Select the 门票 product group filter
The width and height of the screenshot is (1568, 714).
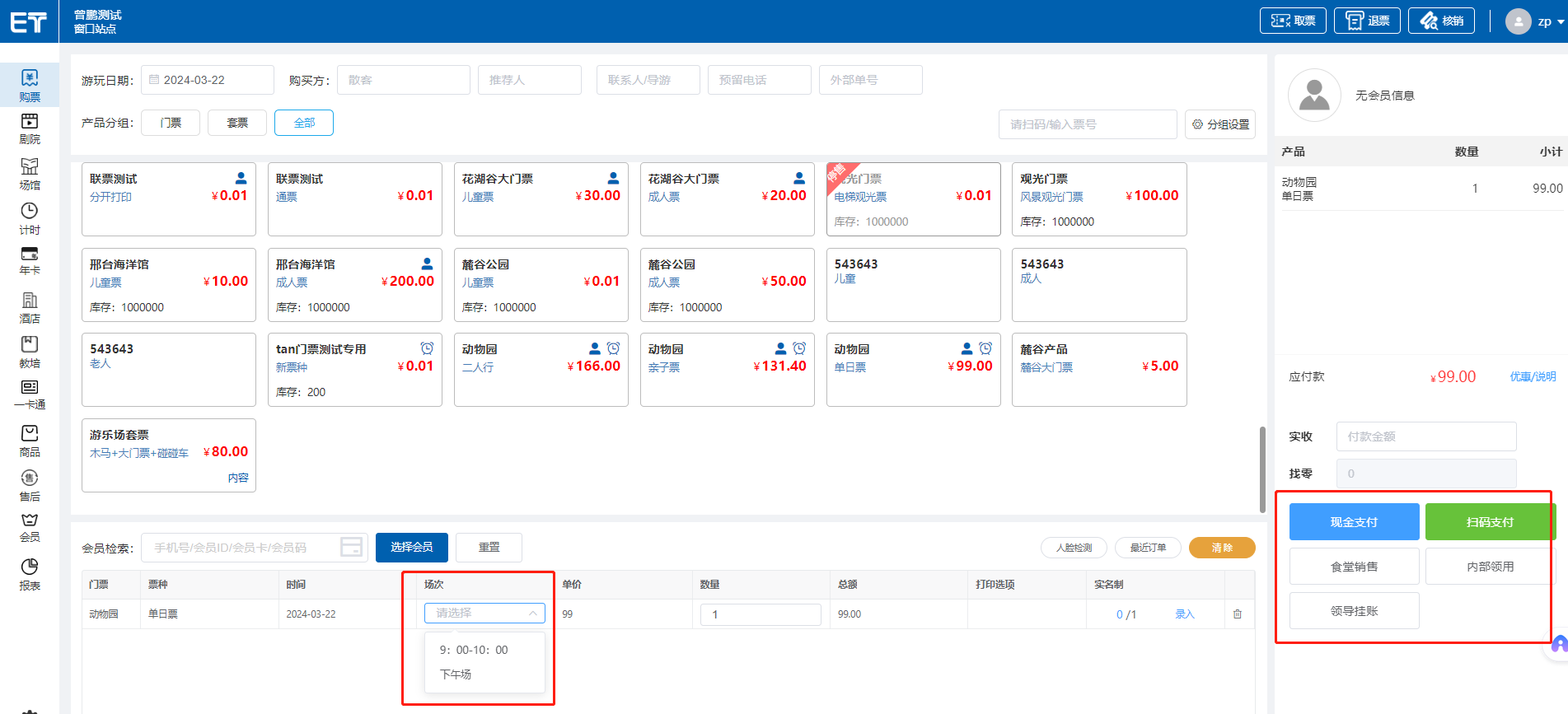[171, 123]
